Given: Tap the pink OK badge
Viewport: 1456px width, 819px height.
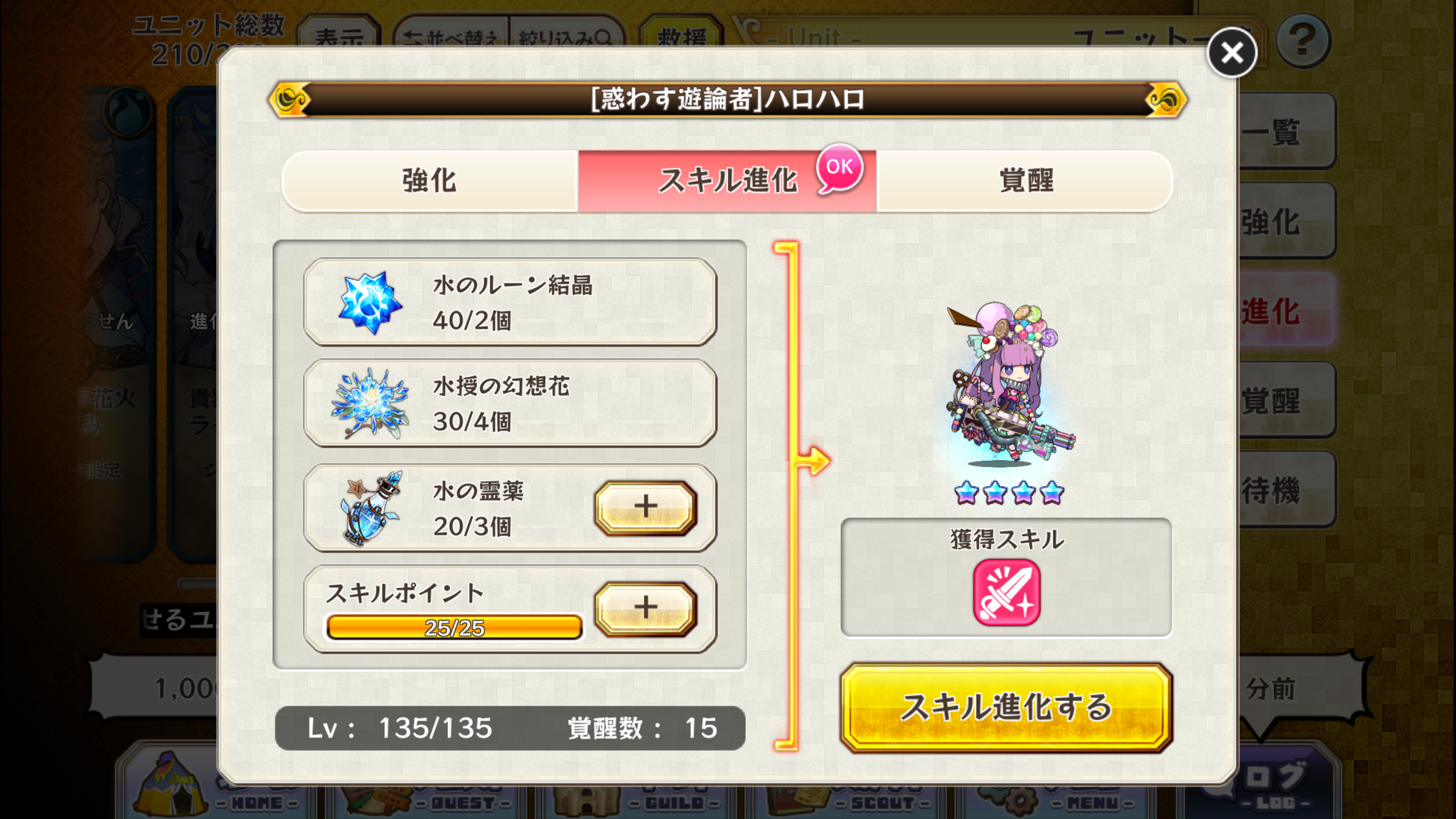Looking at the screenshot, I should tap(840, 168).
